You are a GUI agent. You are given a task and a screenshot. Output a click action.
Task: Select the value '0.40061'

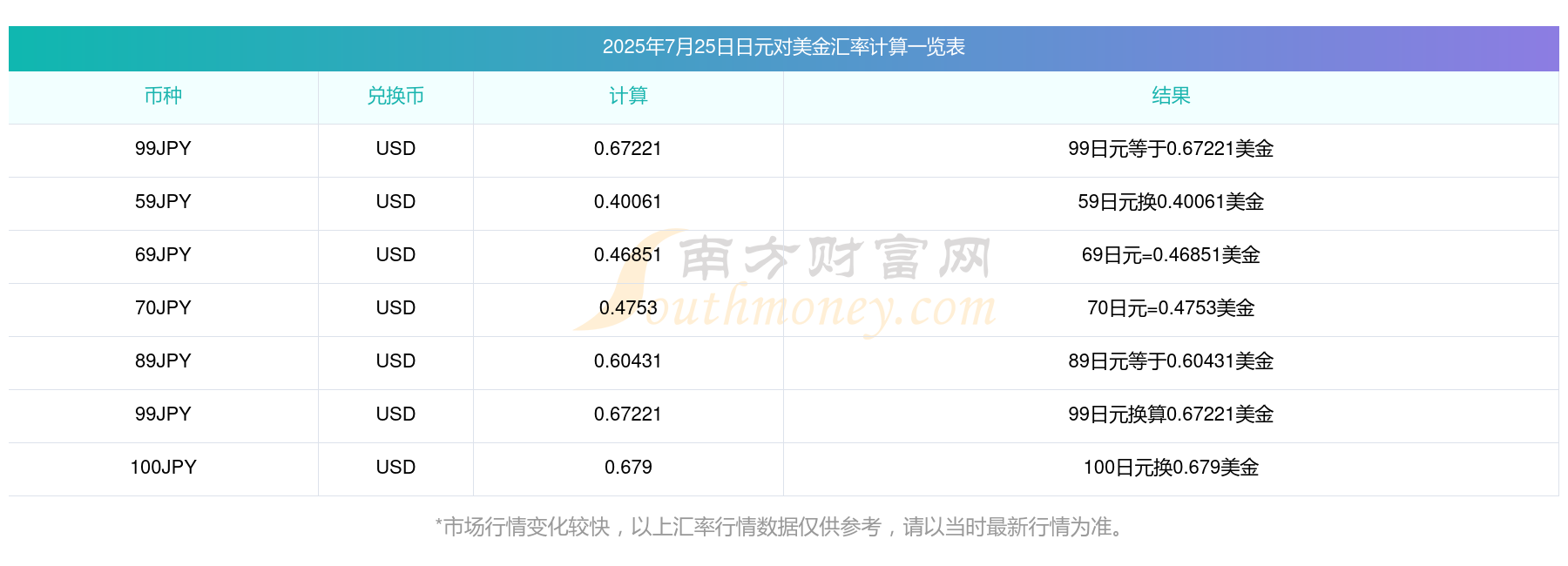[628, 202]
